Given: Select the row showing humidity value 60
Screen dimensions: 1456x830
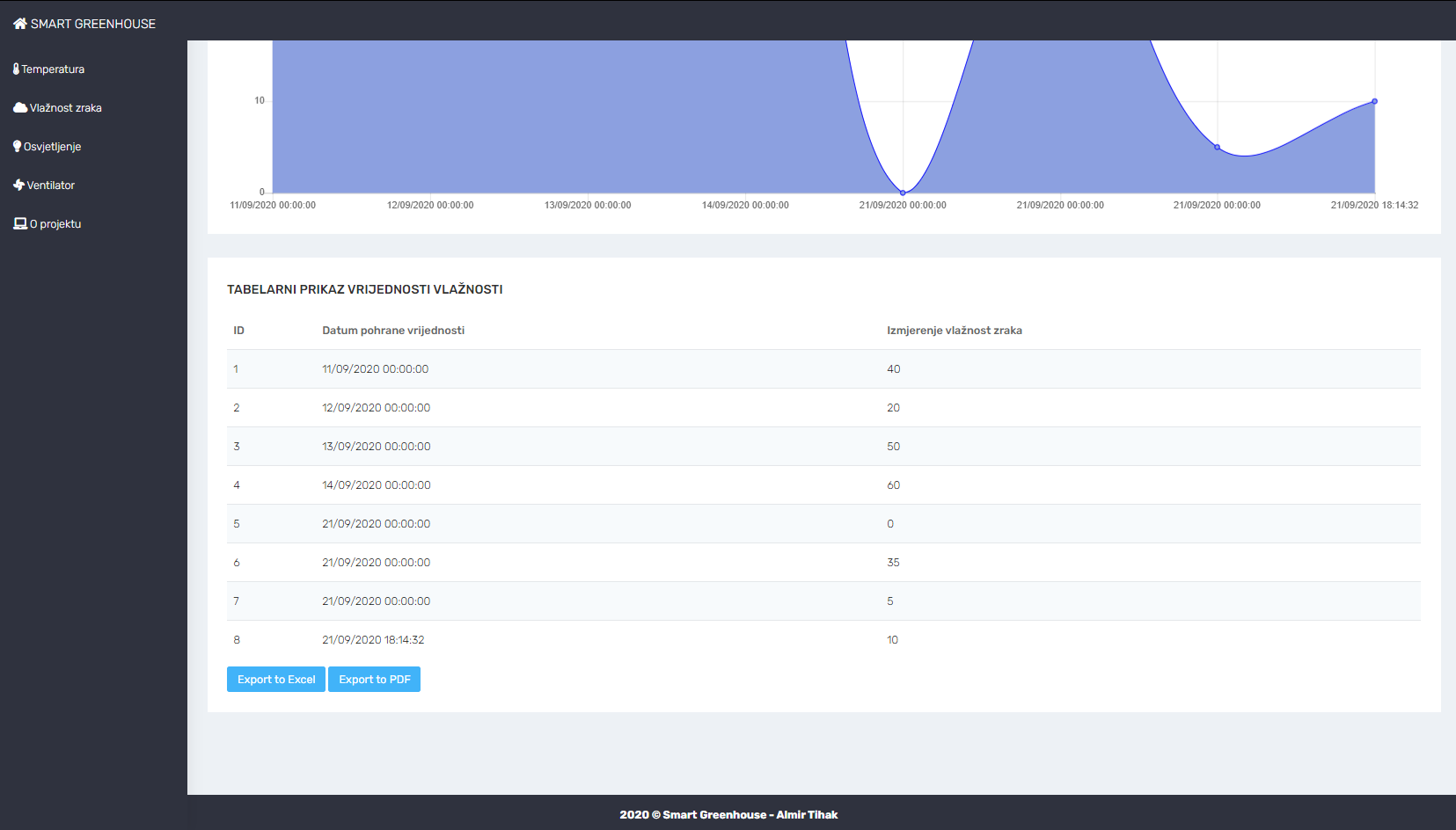Looking at the screenshot, I should click(616, 484).
